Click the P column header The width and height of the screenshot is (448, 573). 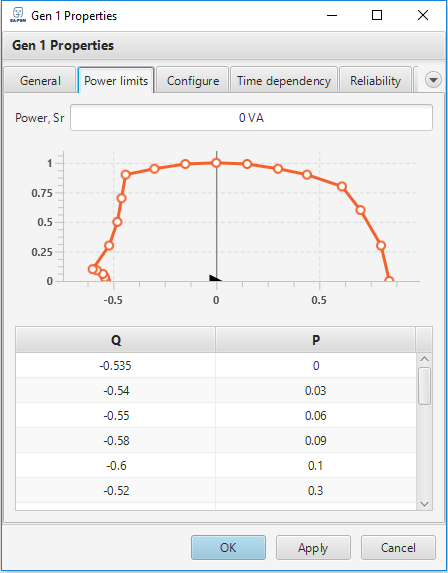tap(316, 340)
